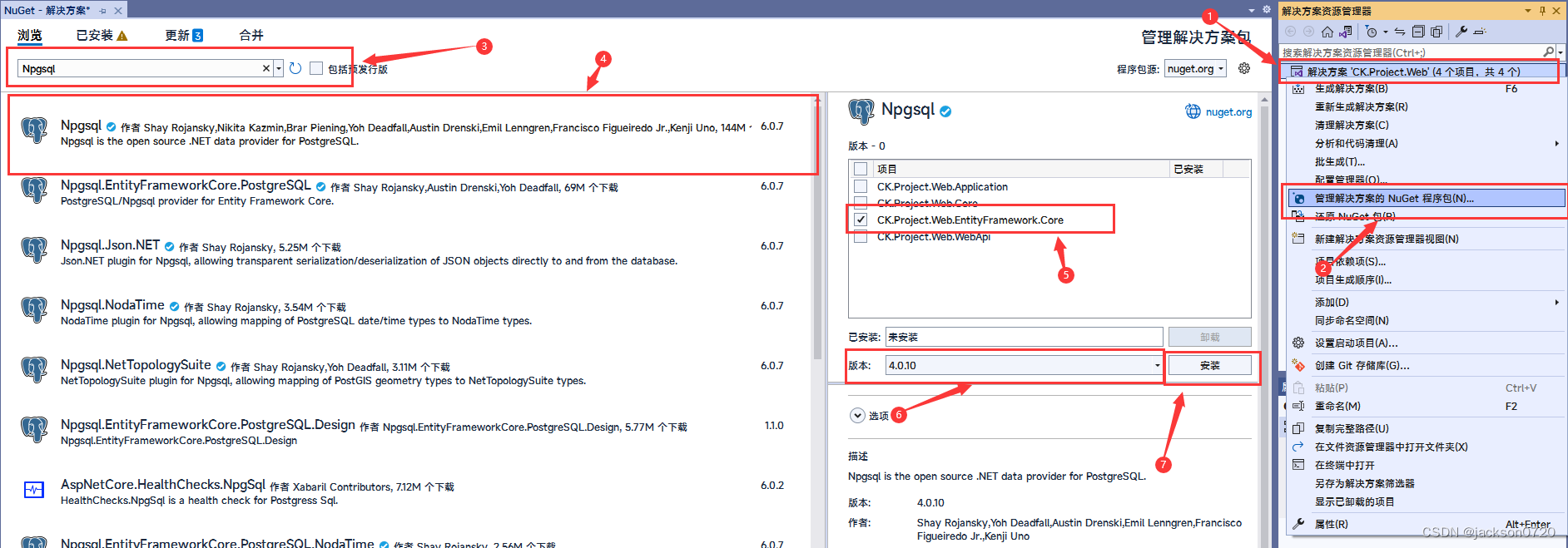Image resolution: width=1568 pixels, height=548 pixels.
Task: Click the preview selected items icon
Action: tap(1480, 32)
